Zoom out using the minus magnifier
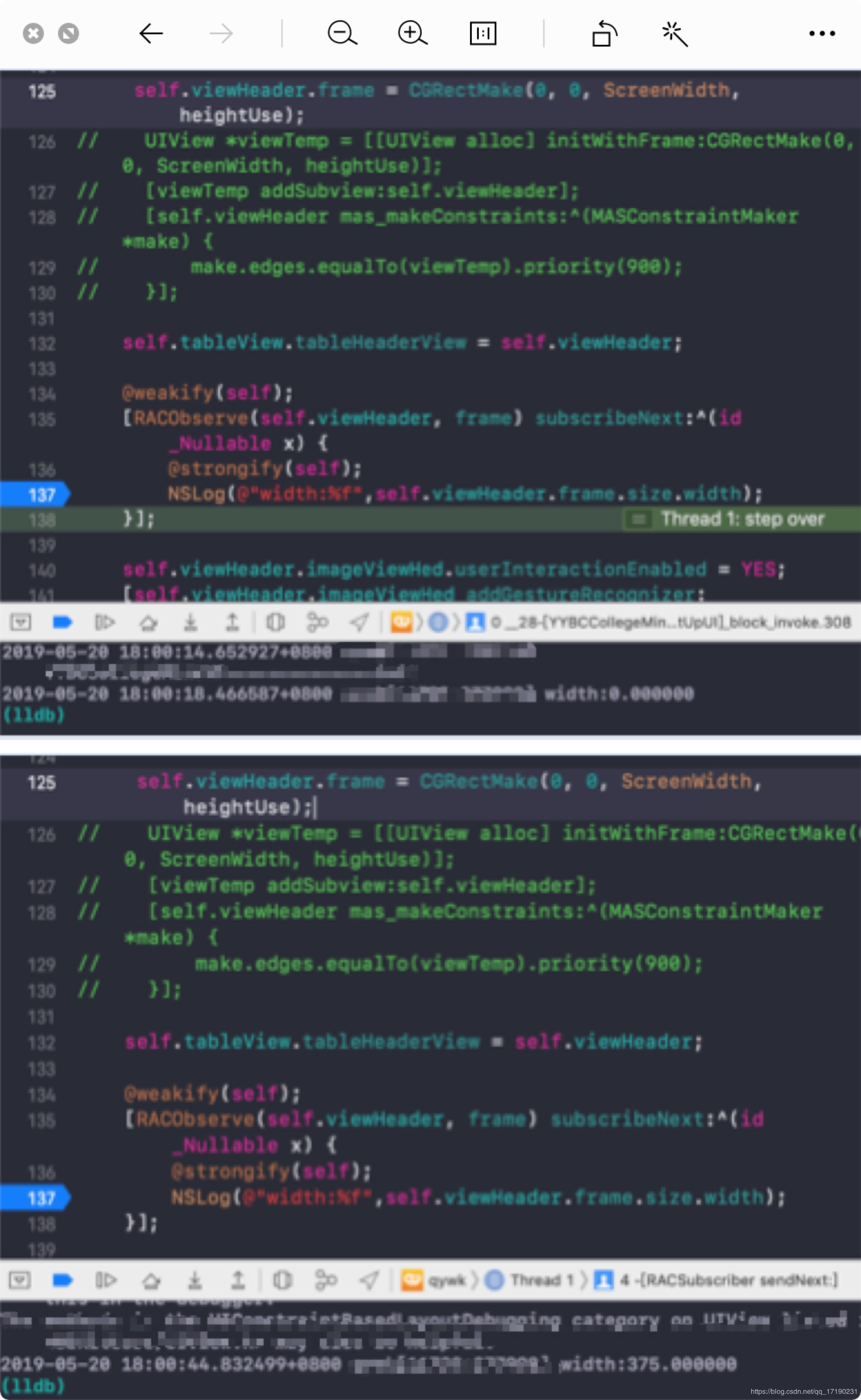861x1400 pixels. [342, 33]
